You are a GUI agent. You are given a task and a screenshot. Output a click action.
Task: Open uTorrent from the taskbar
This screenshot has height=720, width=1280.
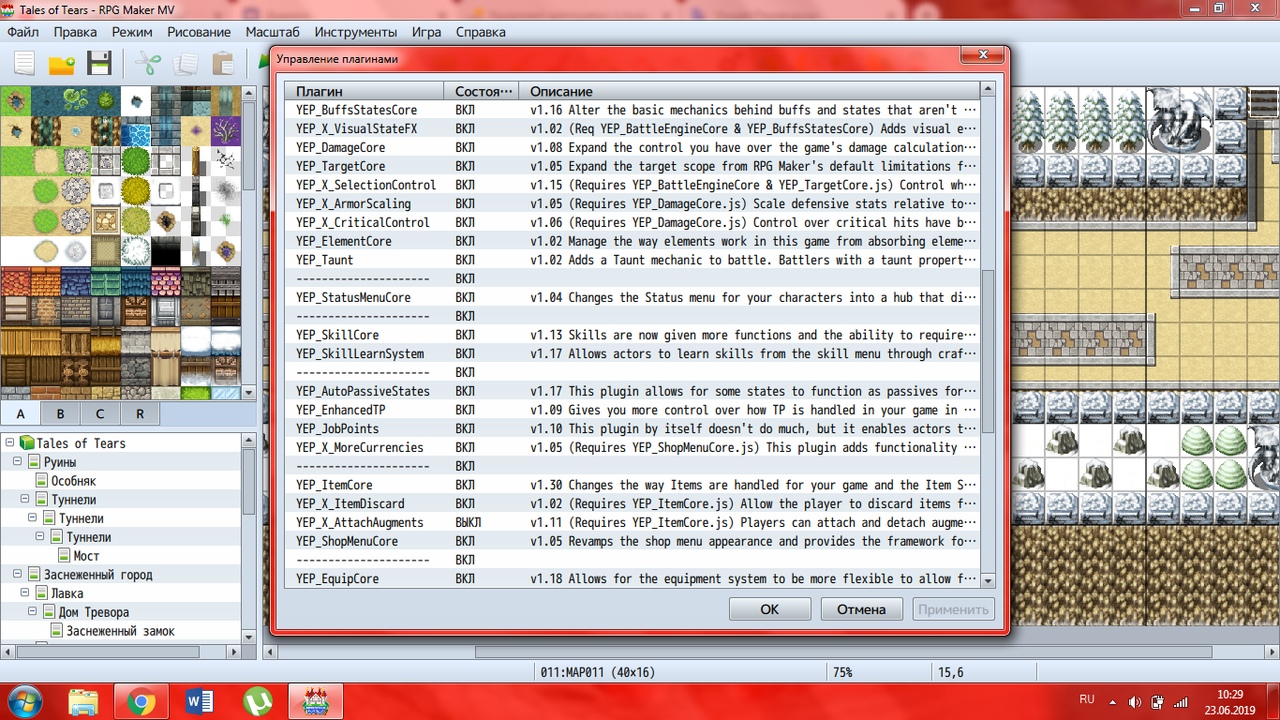coord(257,702)
